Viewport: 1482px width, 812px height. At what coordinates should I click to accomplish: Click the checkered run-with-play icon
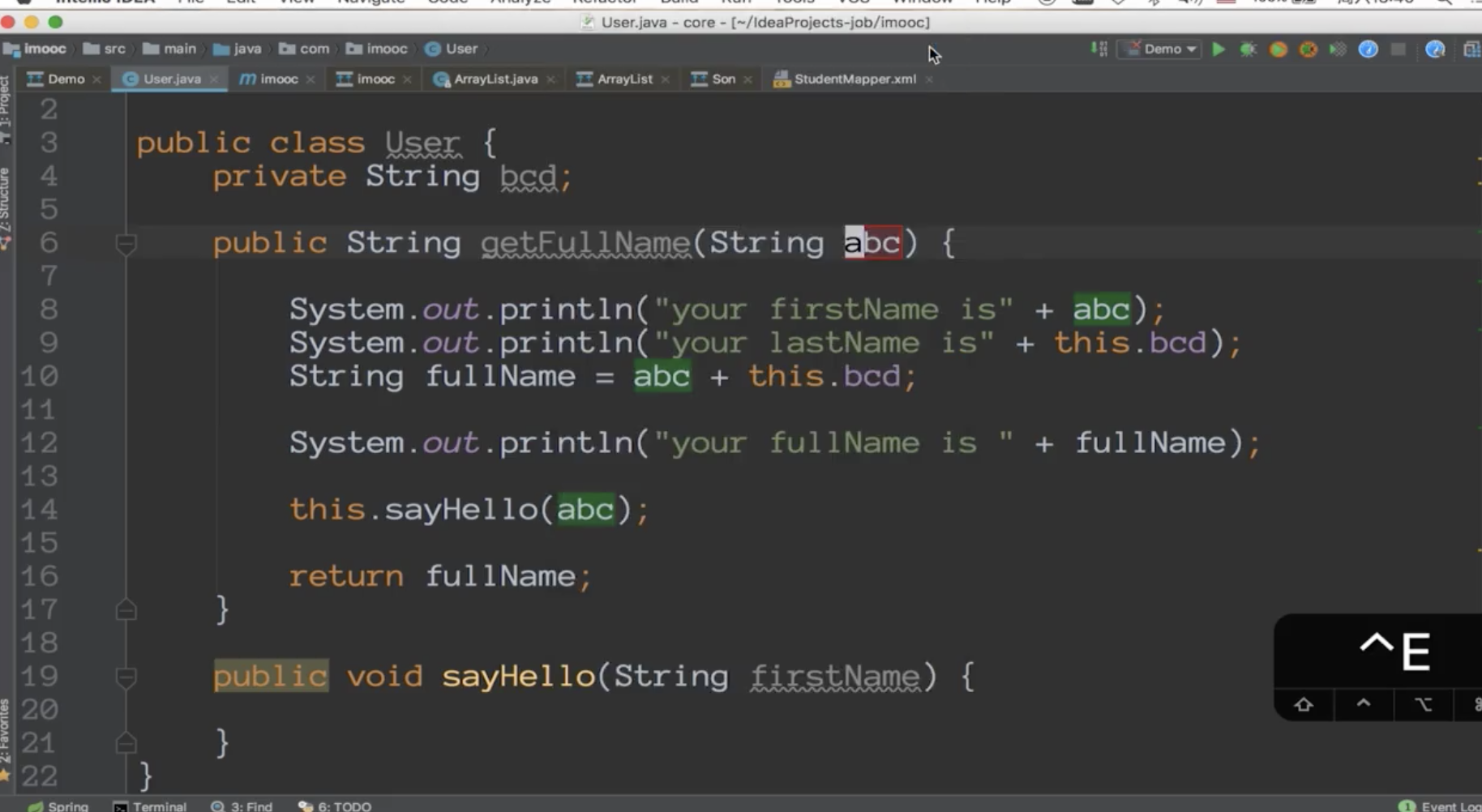coord(1338,49)
